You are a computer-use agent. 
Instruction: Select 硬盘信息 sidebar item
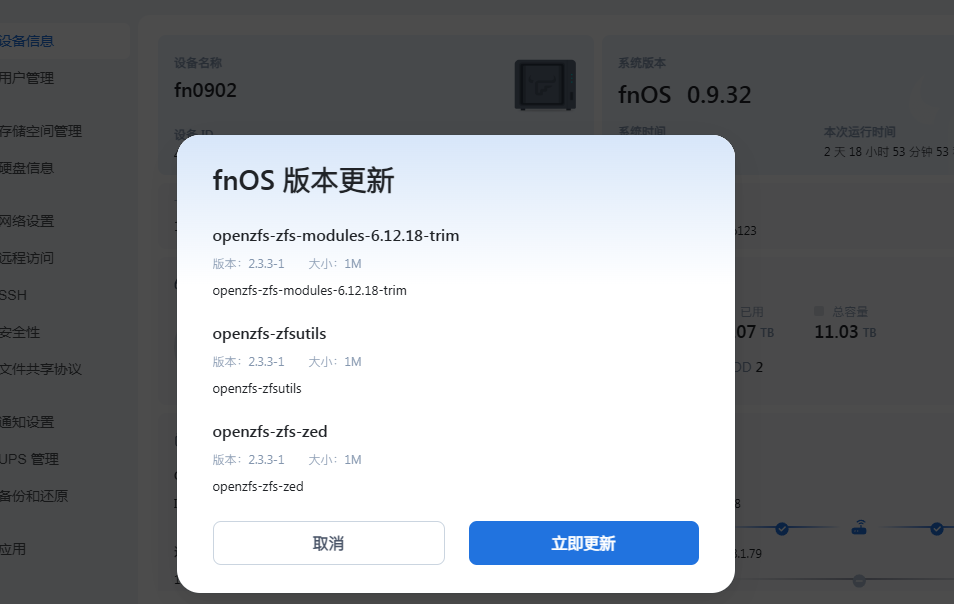[27, 168]
